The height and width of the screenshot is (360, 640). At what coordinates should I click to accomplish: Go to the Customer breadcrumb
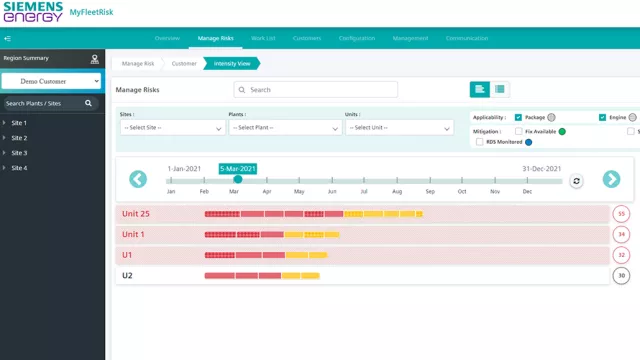[x=184, y=64]
